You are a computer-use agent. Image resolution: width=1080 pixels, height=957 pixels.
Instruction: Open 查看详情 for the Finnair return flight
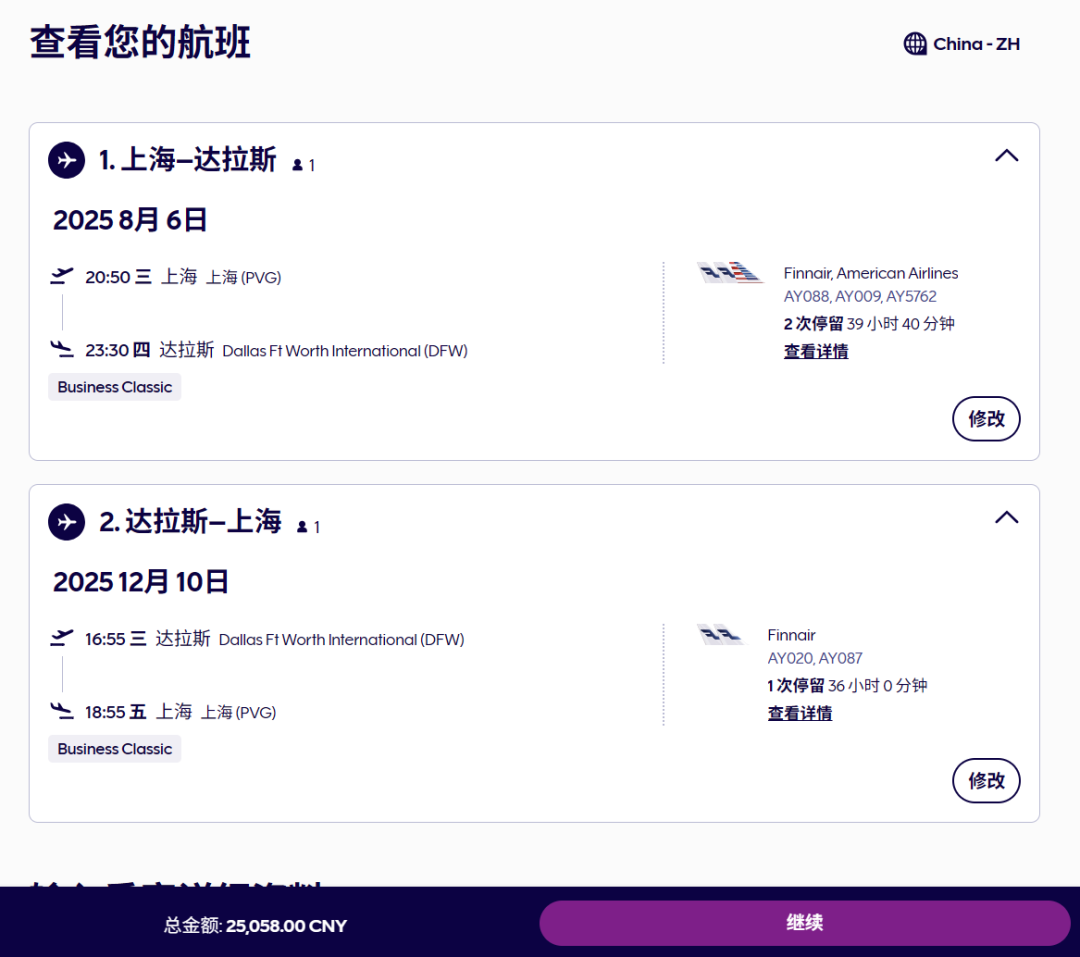pyautogui.click(x=799, y=714)
